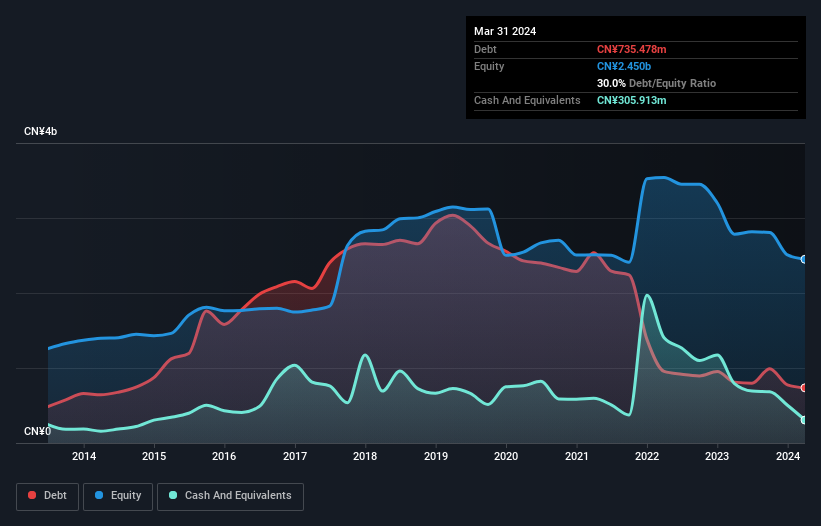821x526 pixels.
Task: Toggle the Debt series legend button
Action: 48,496
